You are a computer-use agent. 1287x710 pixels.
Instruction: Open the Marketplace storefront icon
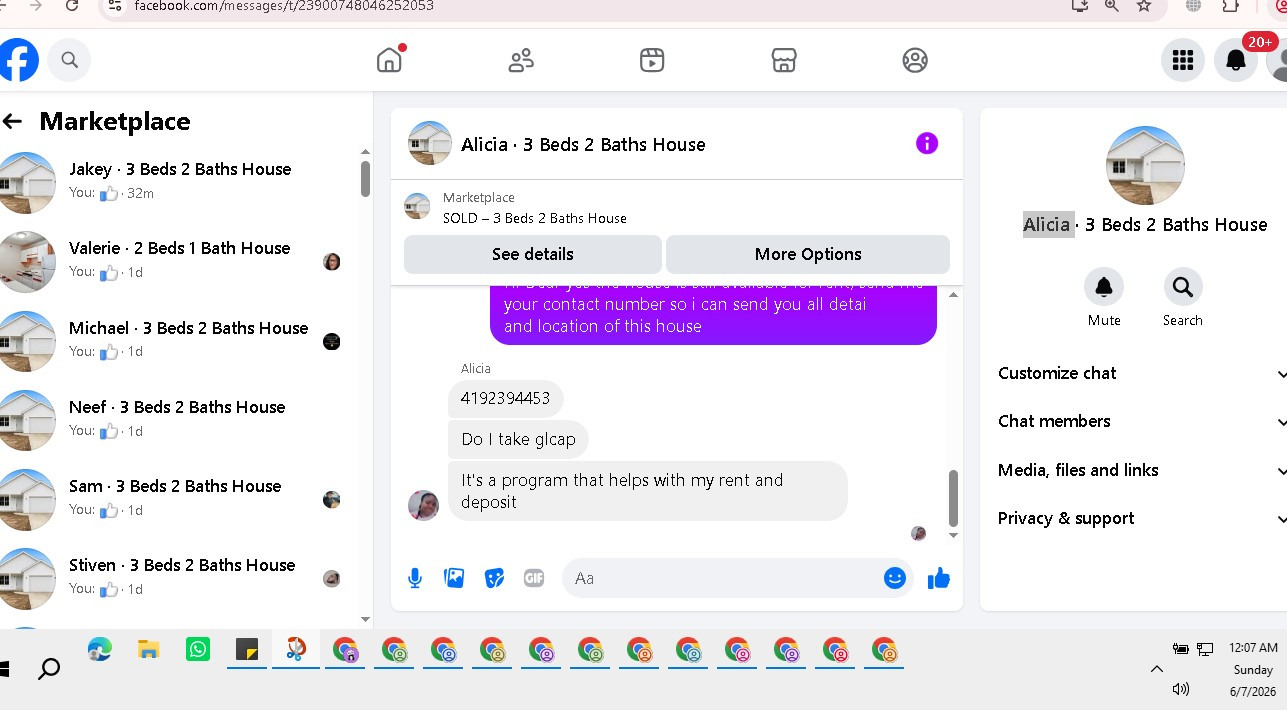(784, 60)
